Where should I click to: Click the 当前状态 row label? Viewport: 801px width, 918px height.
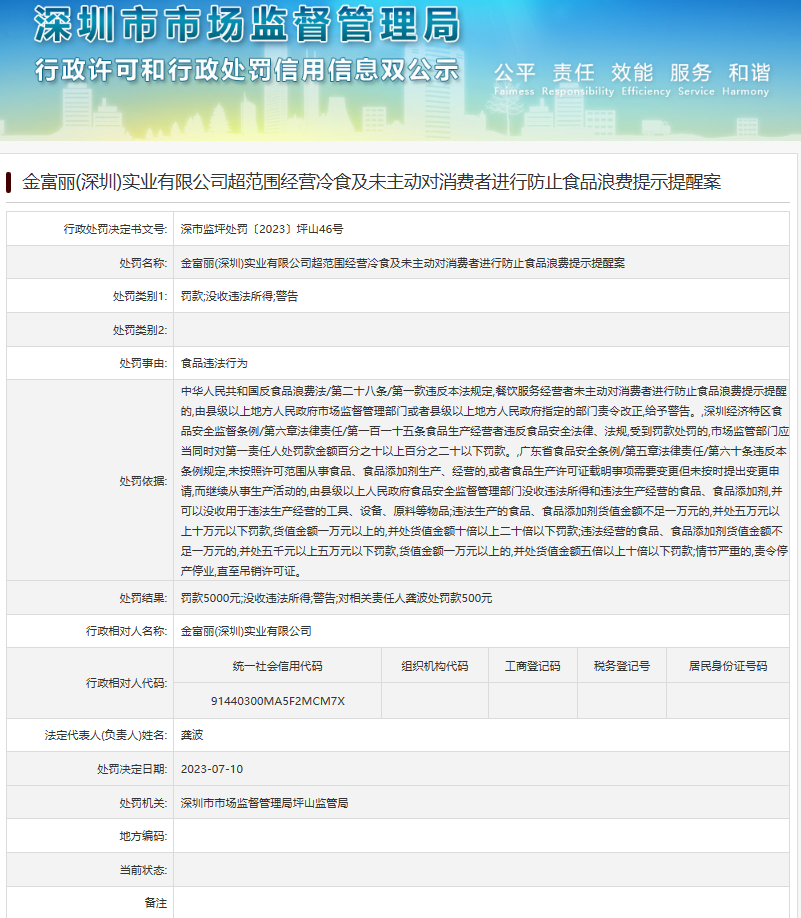point(143,870)
